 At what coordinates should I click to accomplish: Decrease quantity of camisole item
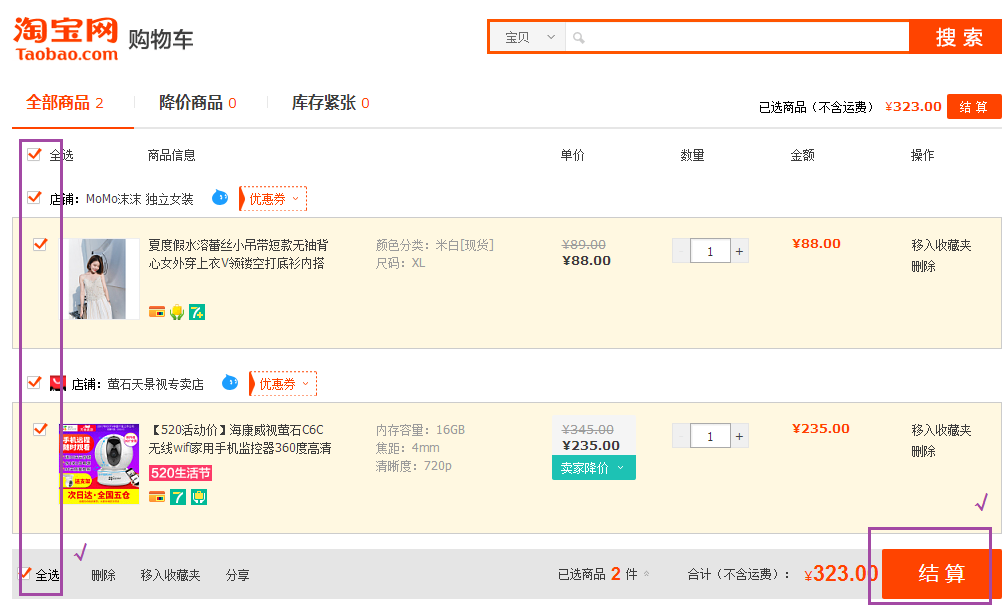pos(681,251)
